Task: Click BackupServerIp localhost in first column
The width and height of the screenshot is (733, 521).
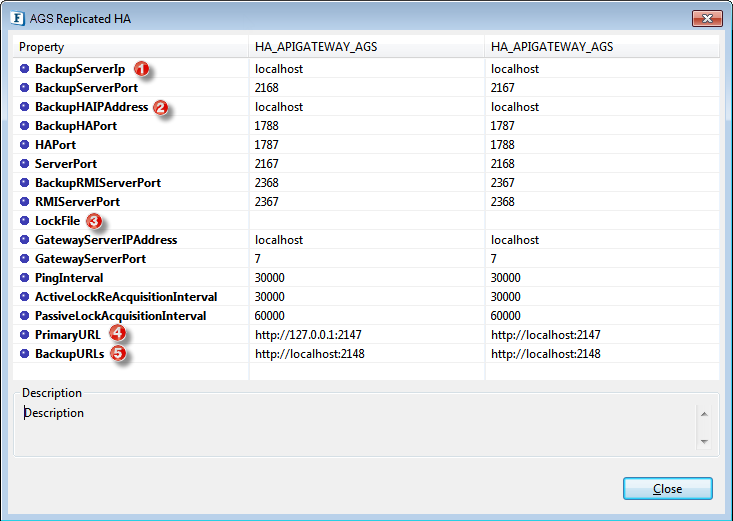Action: (x=279, y=69)
